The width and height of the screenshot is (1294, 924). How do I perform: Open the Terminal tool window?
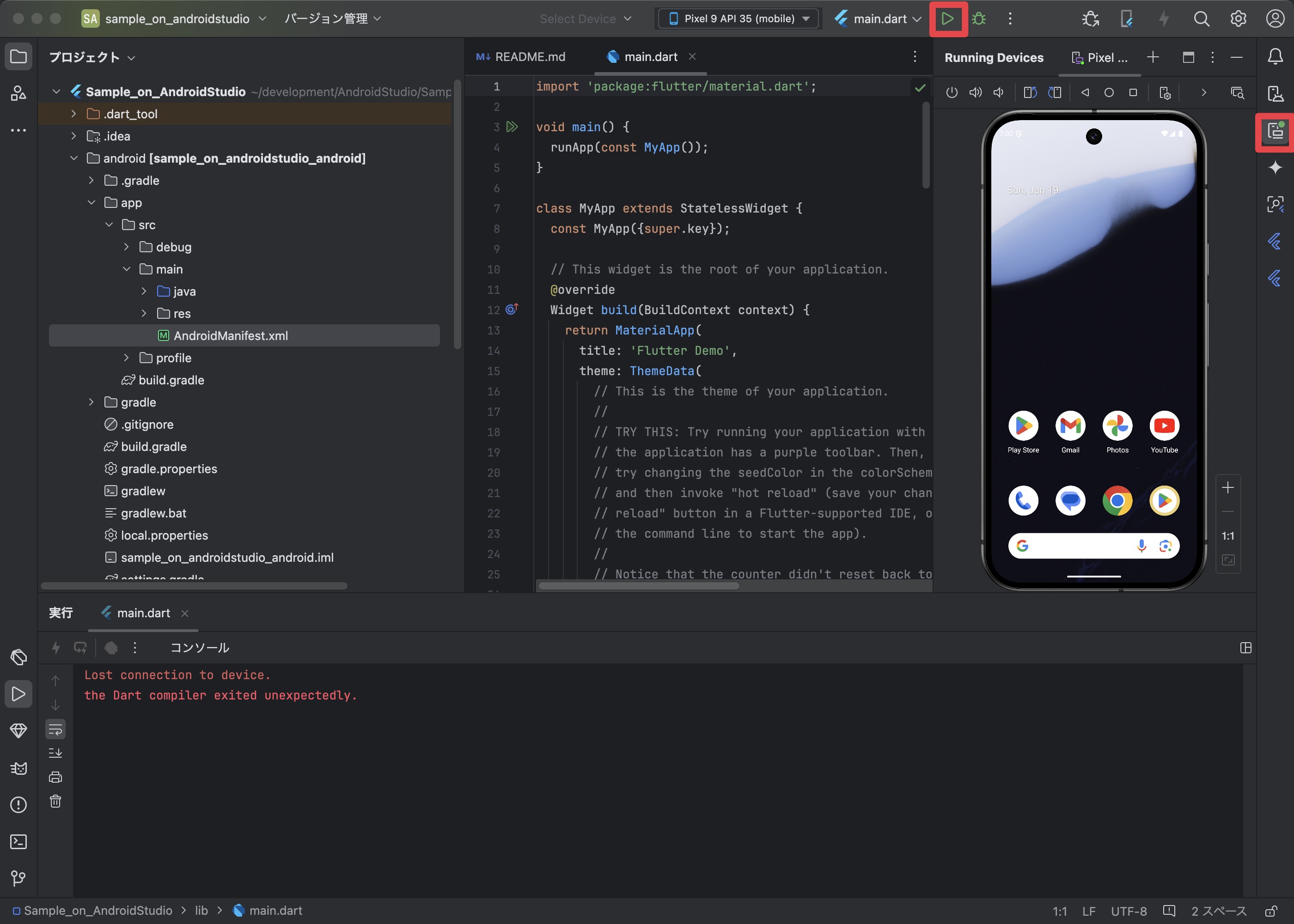point(19,841)
